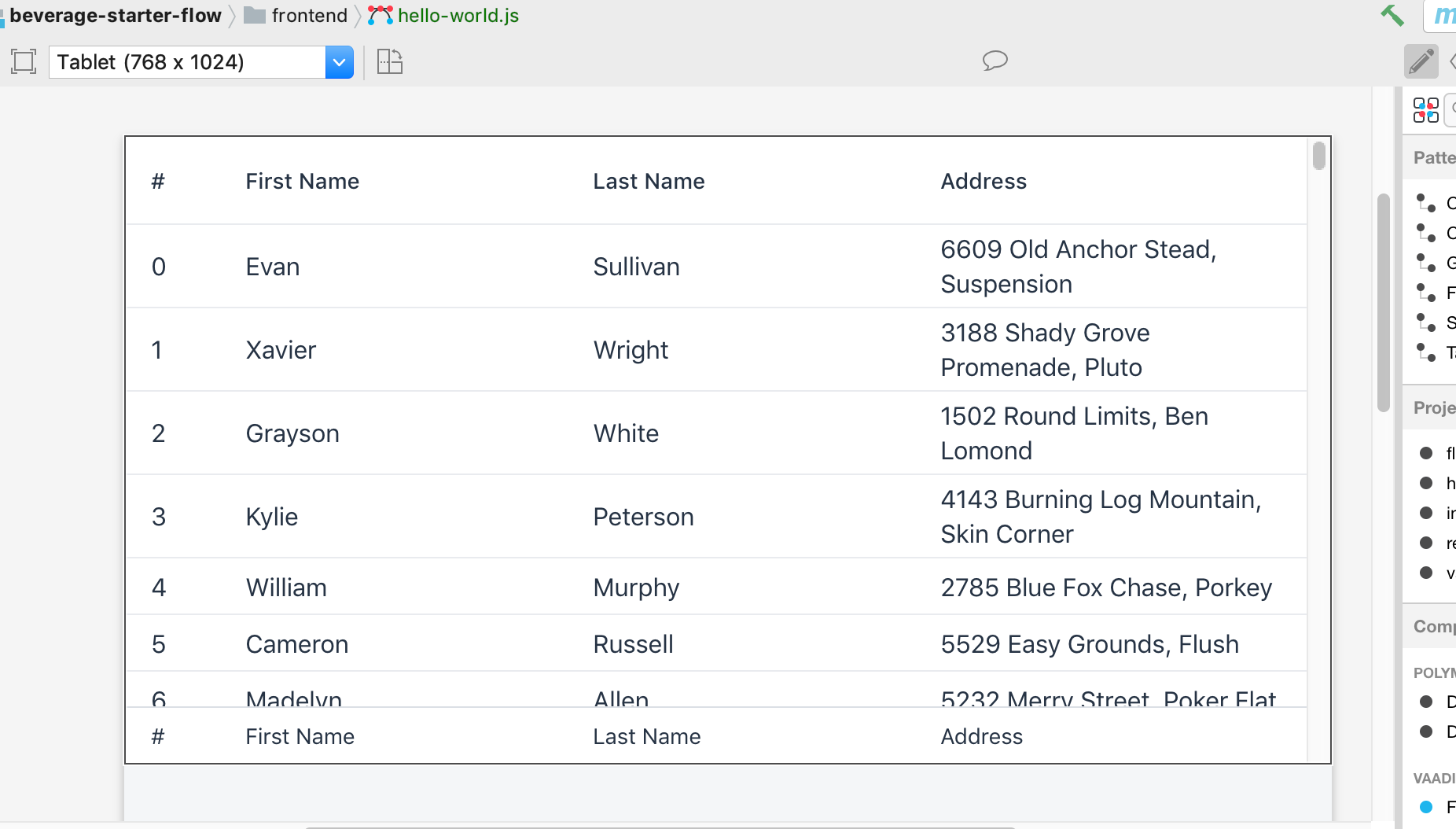Collapse the Project section

click(1434, 407)
